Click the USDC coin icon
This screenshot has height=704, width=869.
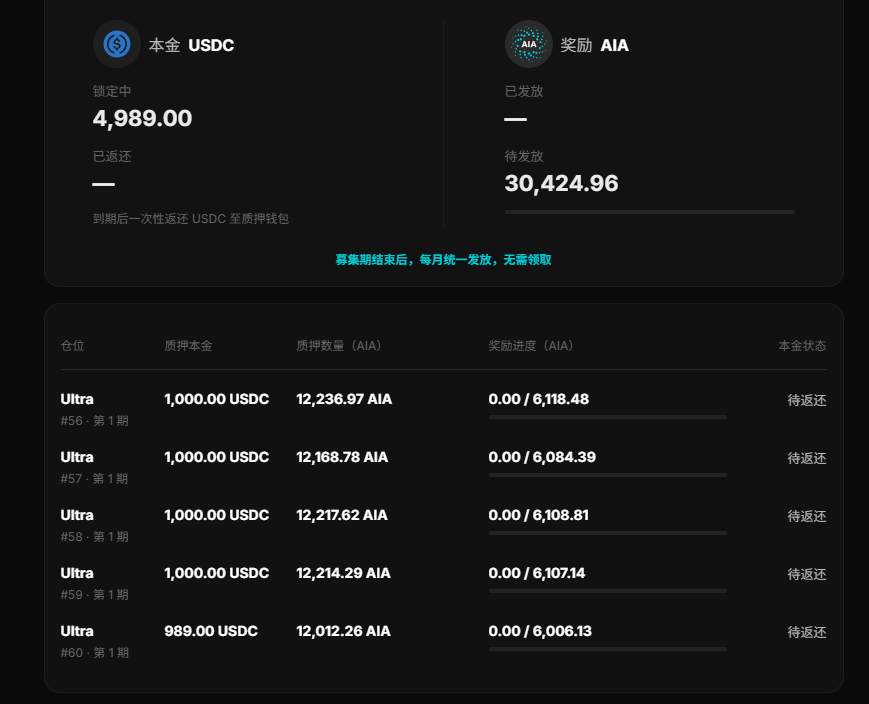point(116,44)
